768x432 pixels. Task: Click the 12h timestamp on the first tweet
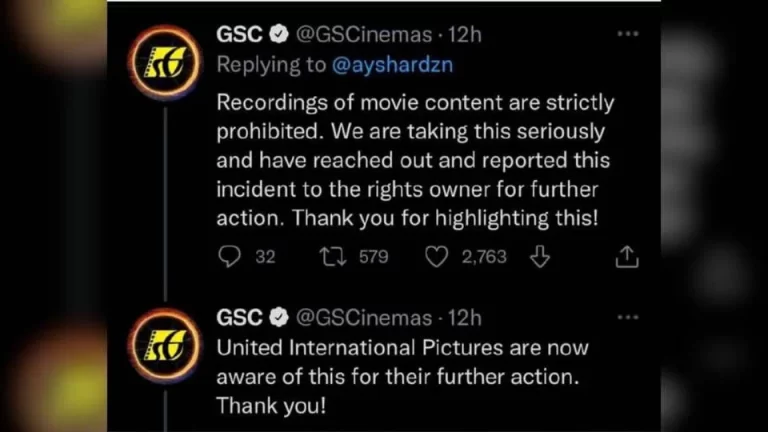pos(464,34)
